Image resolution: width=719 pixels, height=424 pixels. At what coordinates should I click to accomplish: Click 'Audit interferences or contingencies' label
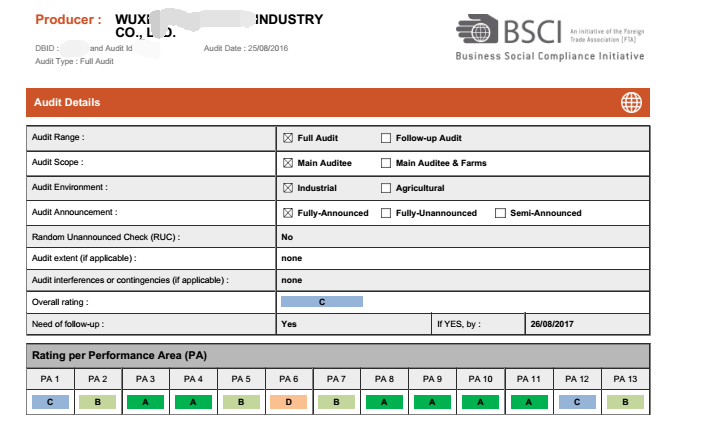pyautogui.click(x=130, y=280)
